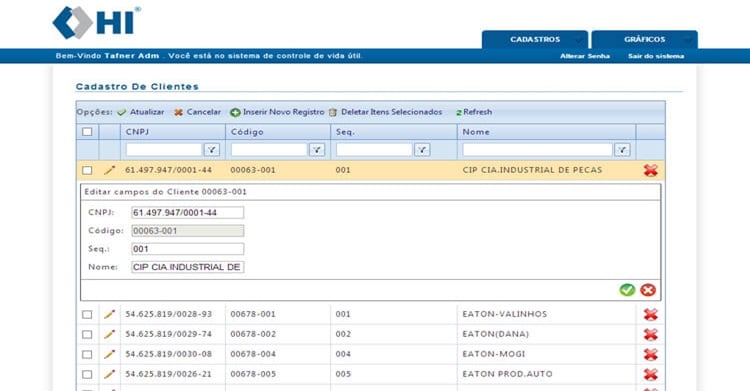Focus the Nome filter input
Viewport: 750px width, 391px height.
[538, 150]
